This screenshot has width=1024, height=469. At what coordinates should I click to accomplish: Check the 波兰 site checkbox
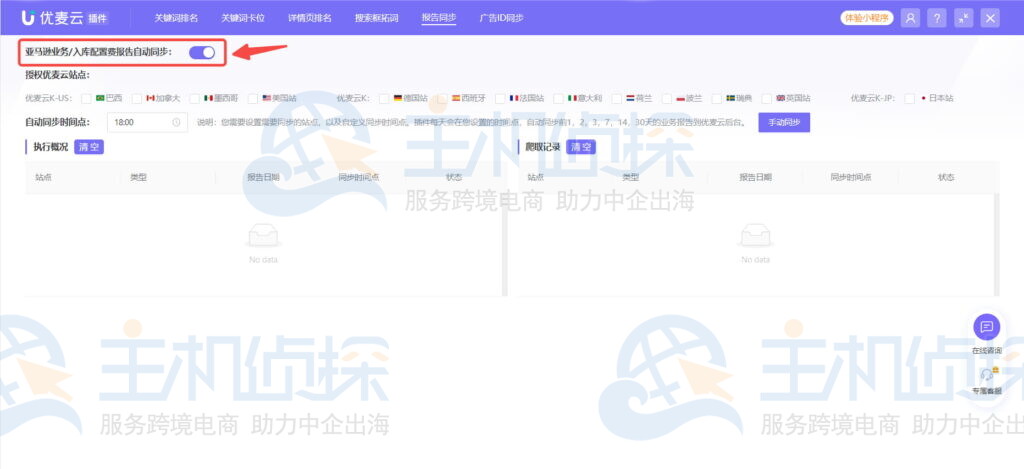coord(666,99)
